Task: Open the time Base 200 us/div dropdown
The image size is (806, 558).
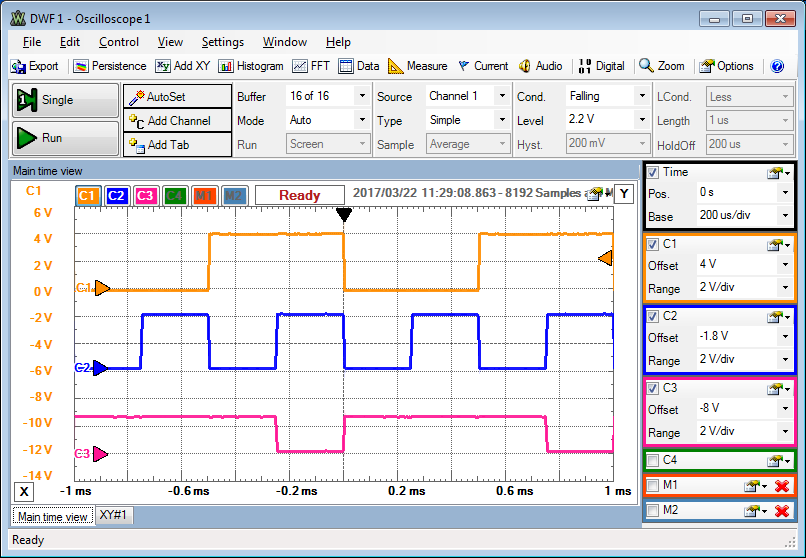Action: click(x=784, y=216)
